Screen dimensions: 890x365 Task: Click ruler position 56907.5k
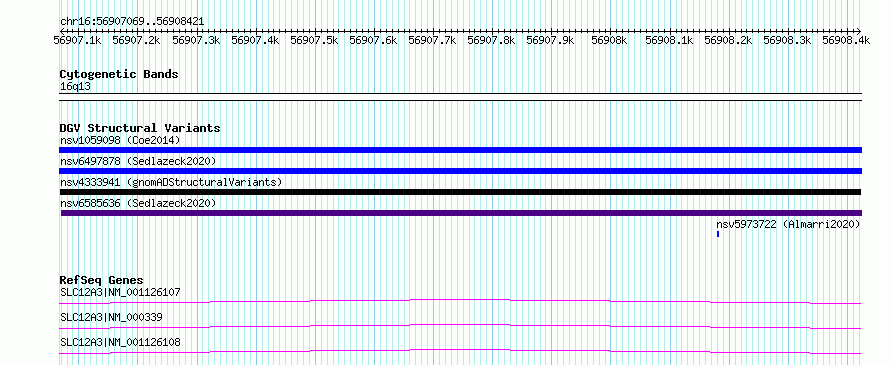(314, 40)
